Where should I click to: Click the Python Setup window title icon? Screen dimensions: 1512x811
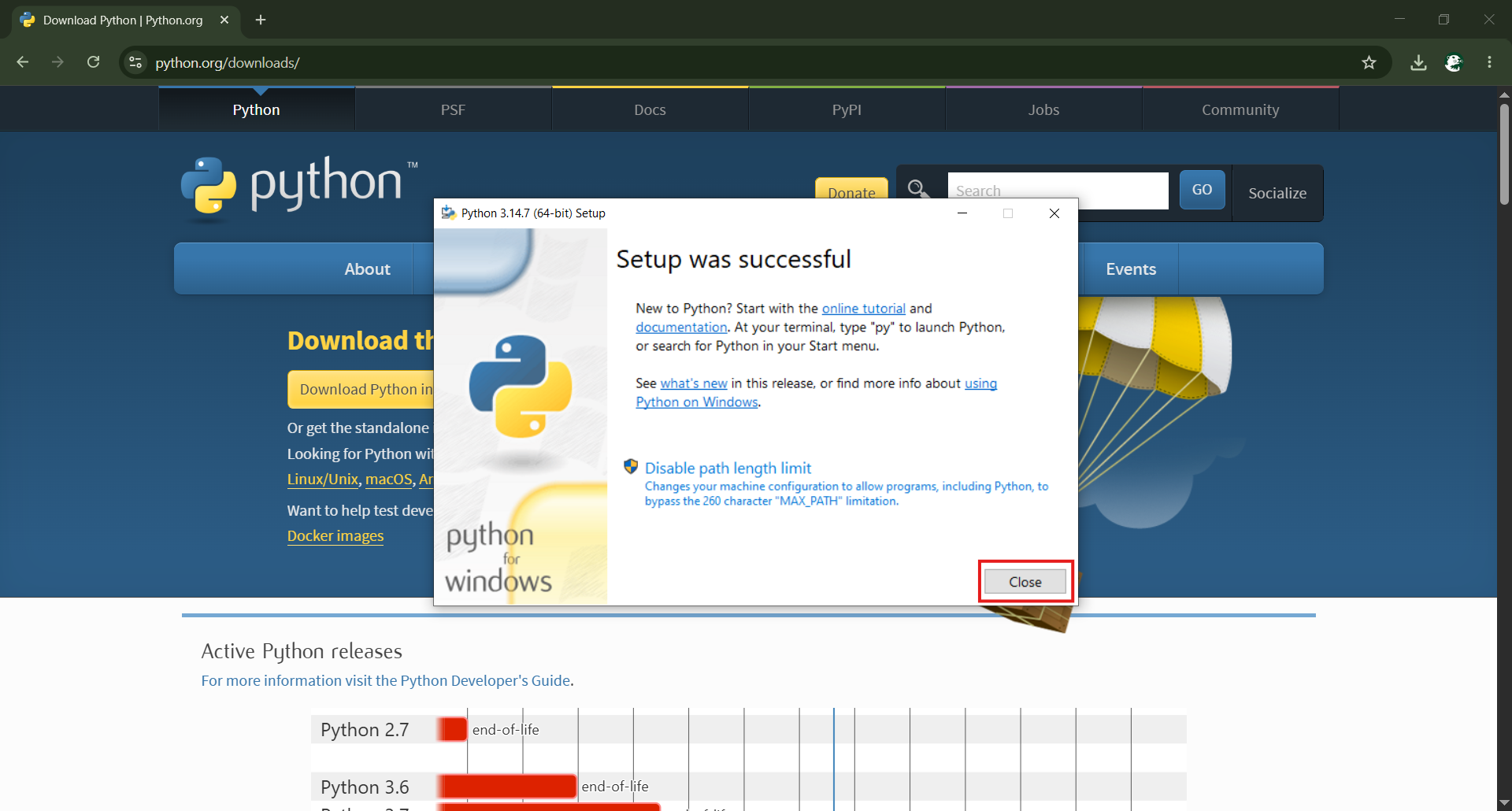(448, 213)
